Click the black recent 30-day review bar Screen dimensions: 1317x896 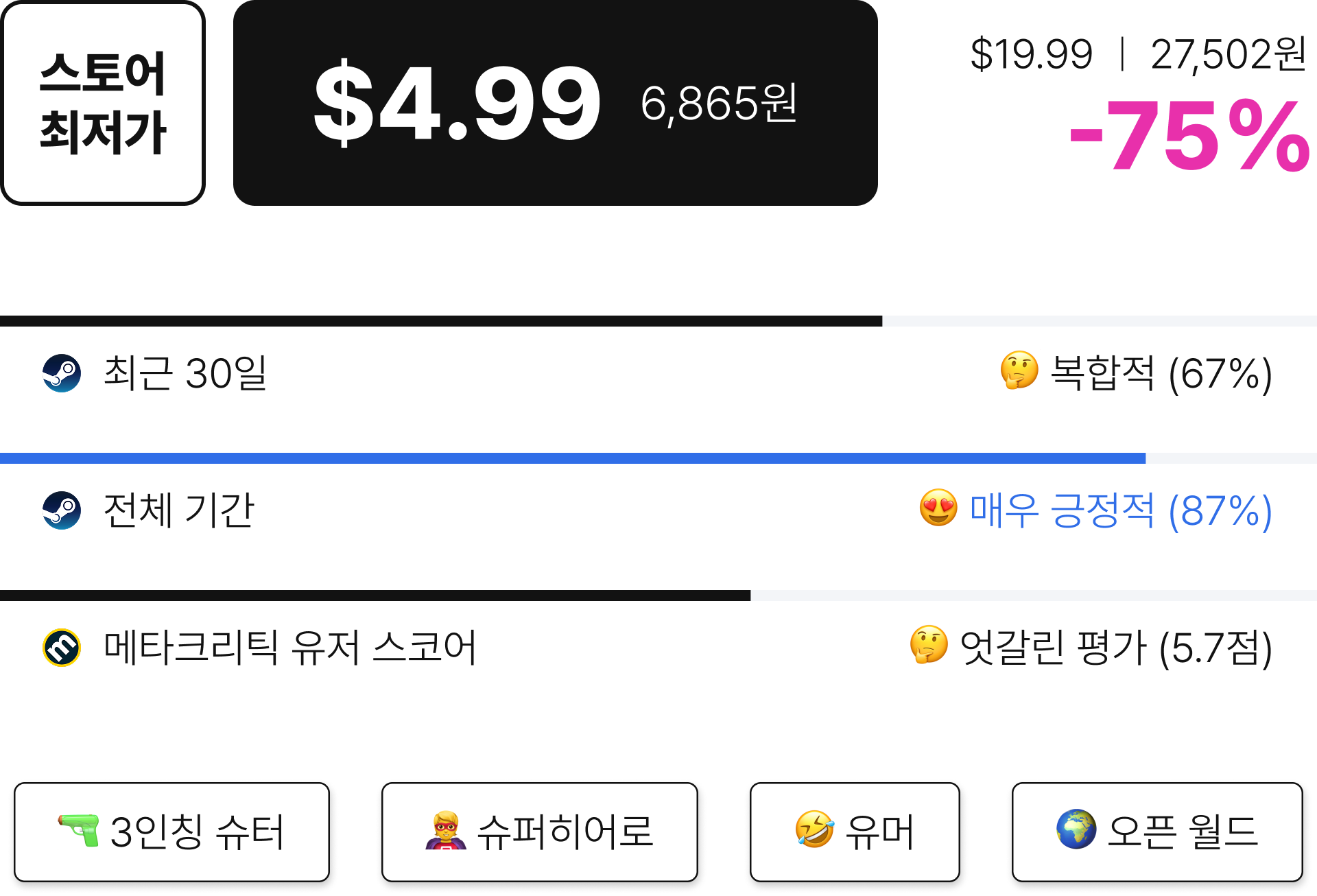pyautogui.click(x=441, y=321)
